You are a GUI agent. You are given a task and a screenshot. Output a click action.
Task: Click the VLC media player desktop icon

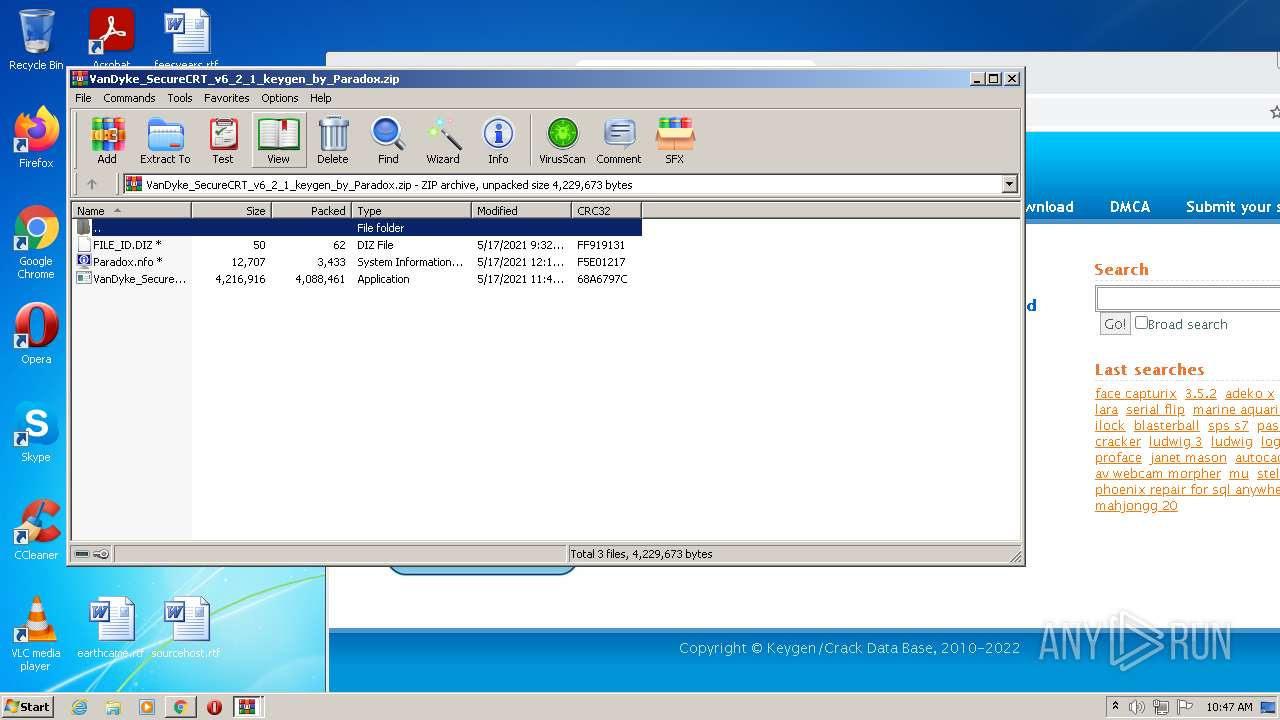pyautogui.click(x=36, y=635)
